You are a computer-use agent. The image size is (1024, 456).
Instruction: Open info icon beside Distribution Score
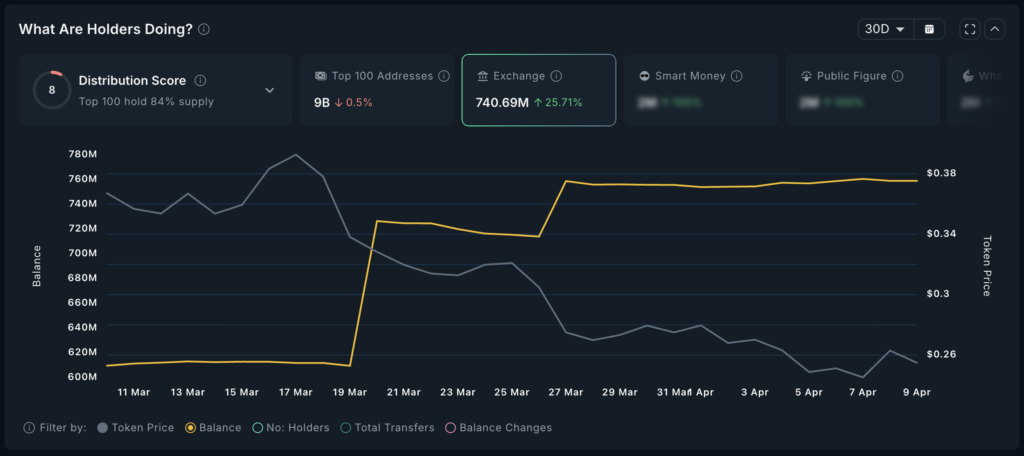(x=200, y=80)
